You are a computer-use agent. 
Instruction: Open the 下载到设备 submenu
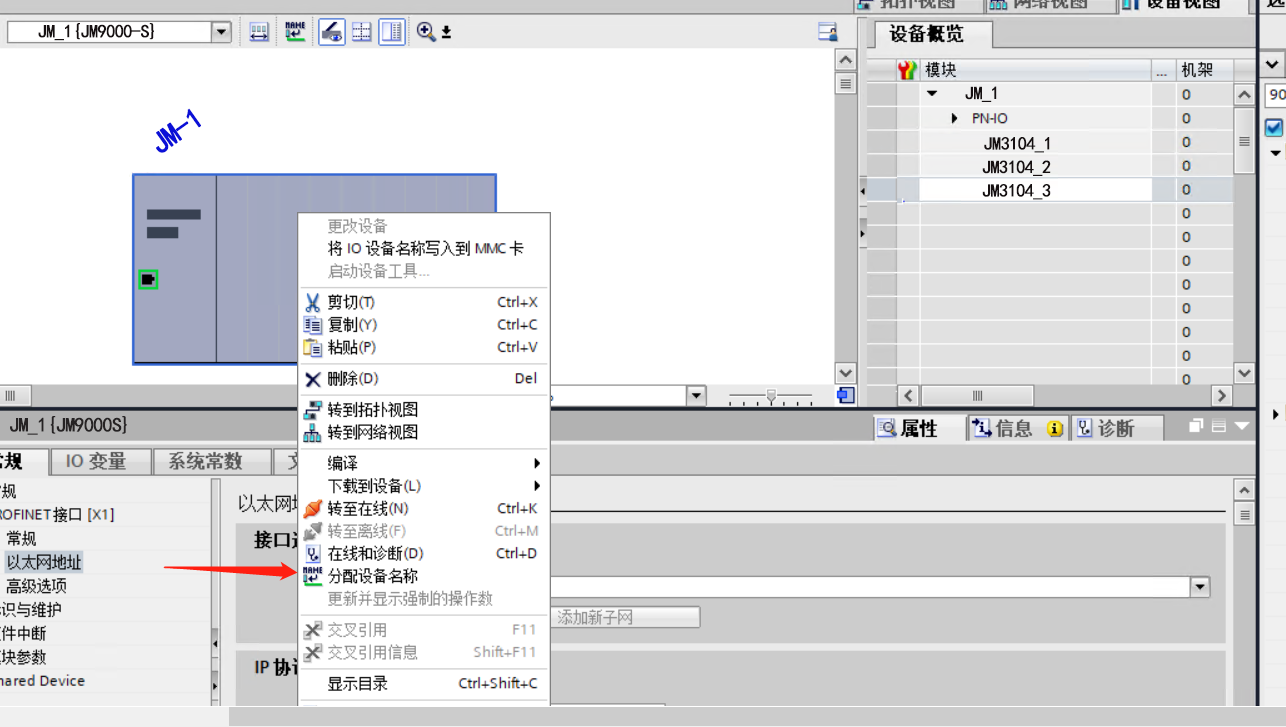click(424, 486)
